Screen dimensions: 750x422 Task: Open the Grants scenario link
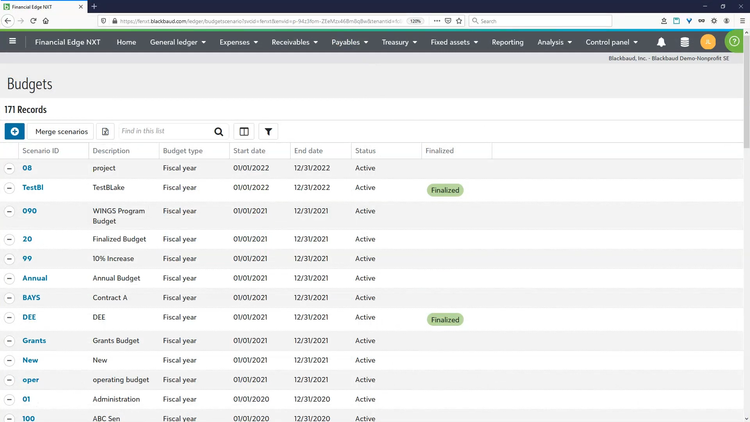34,341
